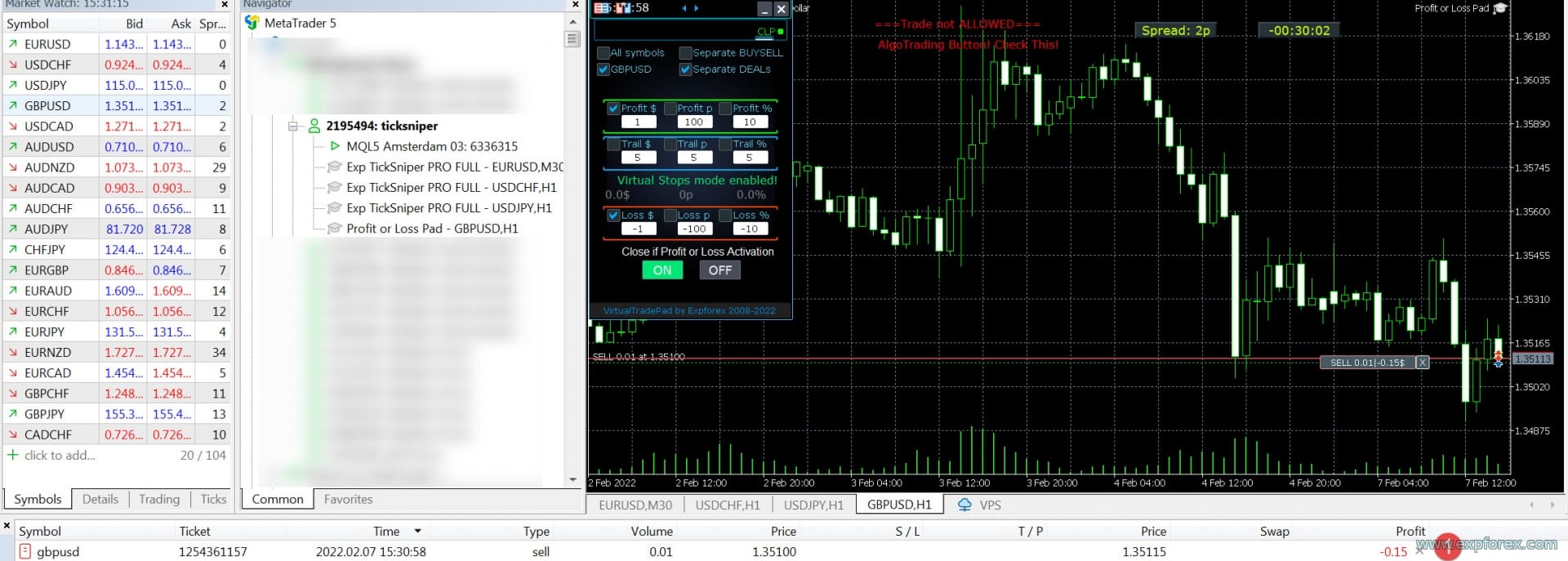Click the expert icon of TickSniper EURUSD,M30

[334, 167]
